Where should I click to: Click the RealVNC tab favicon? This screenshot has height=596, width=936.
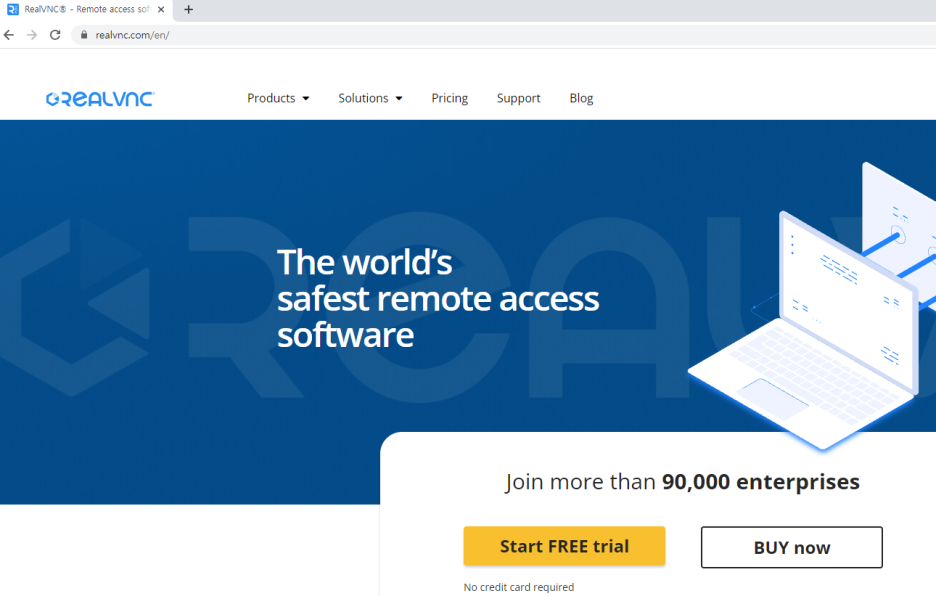13,10
